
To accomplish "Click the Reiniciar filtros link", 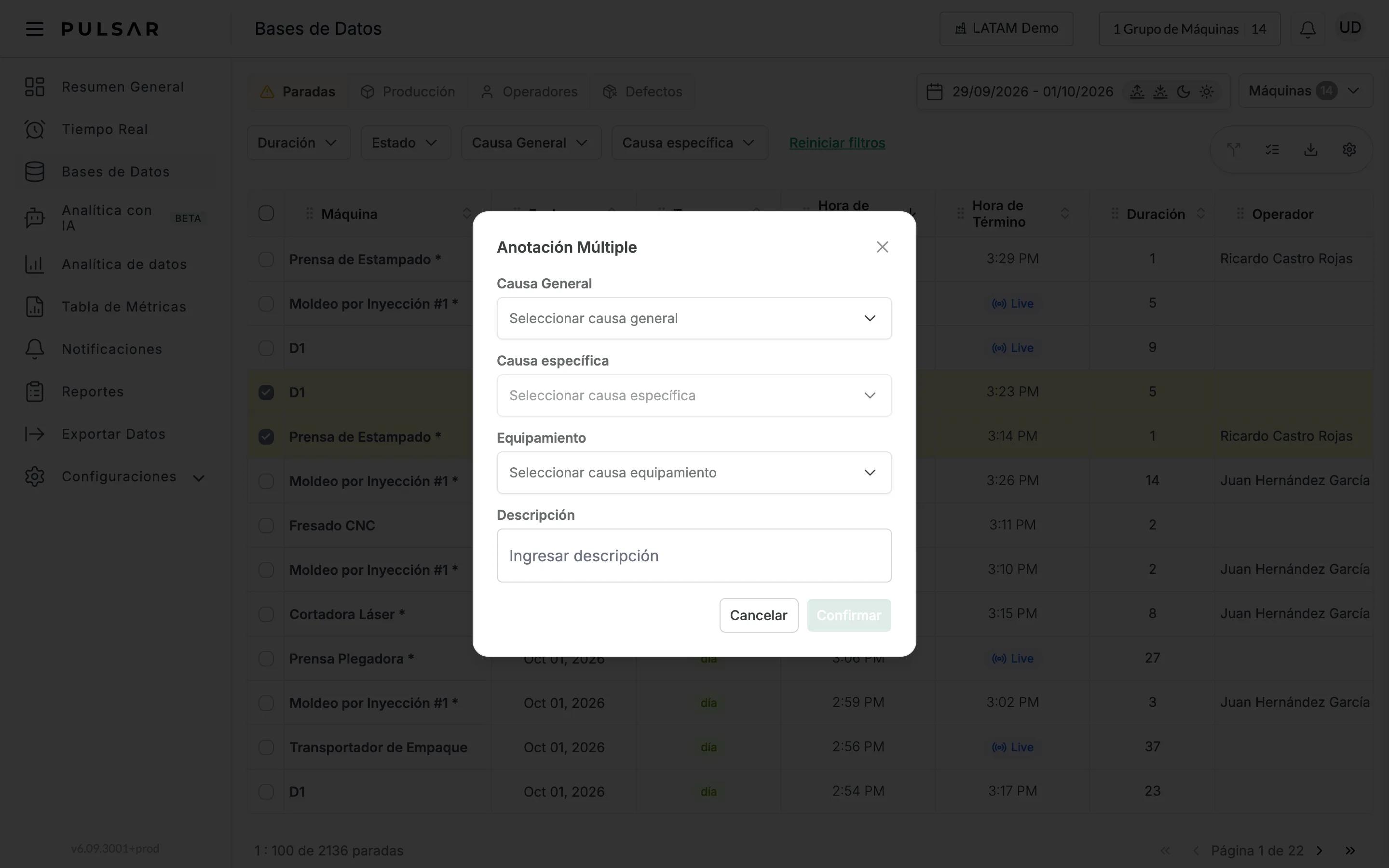I will coord(837,142).
